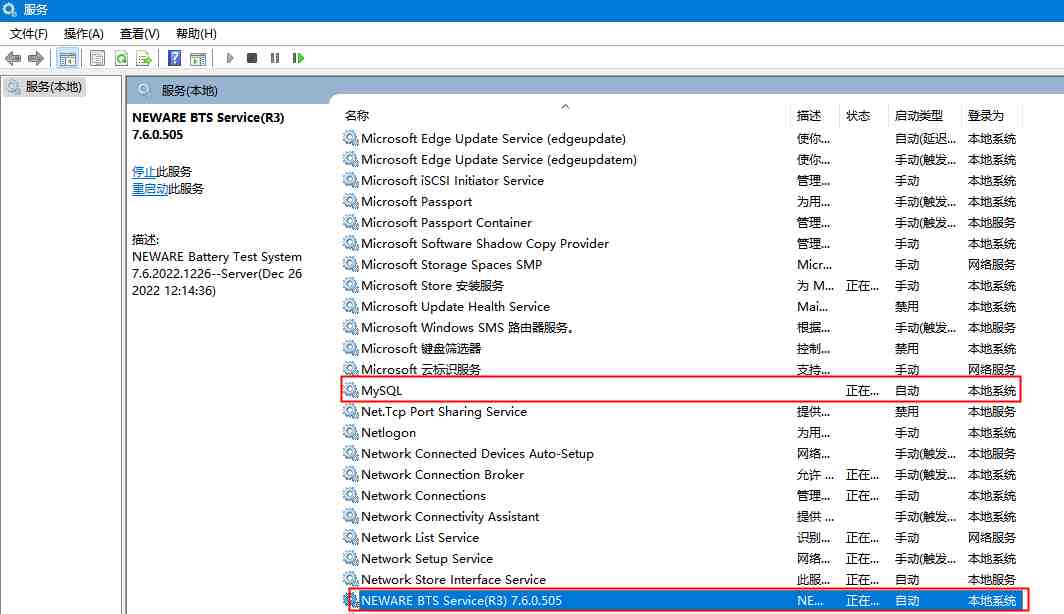Click the 重启动 link to restart service

149,189
